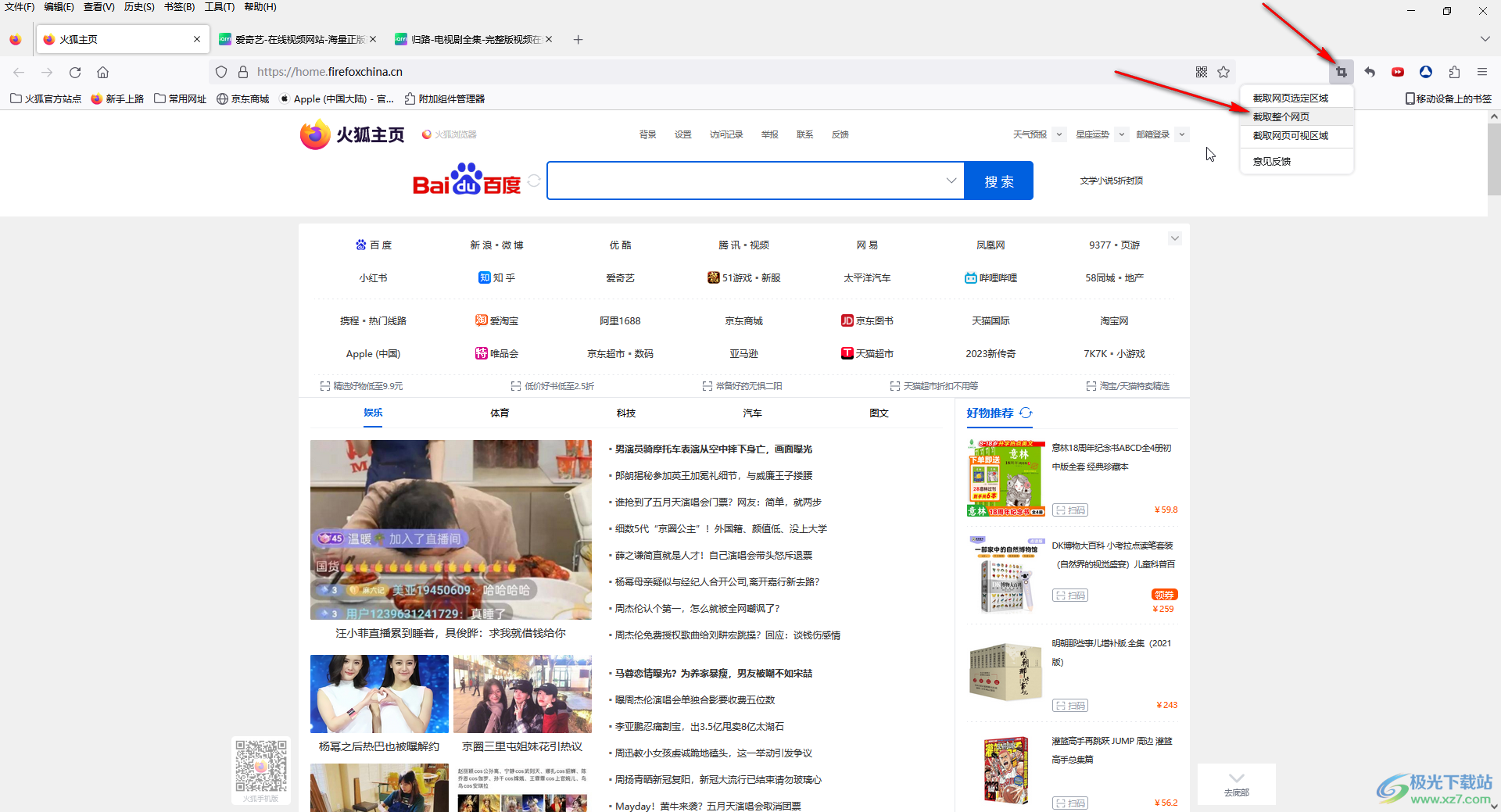
Task: Click the Baidu logo
Action: 467,180
